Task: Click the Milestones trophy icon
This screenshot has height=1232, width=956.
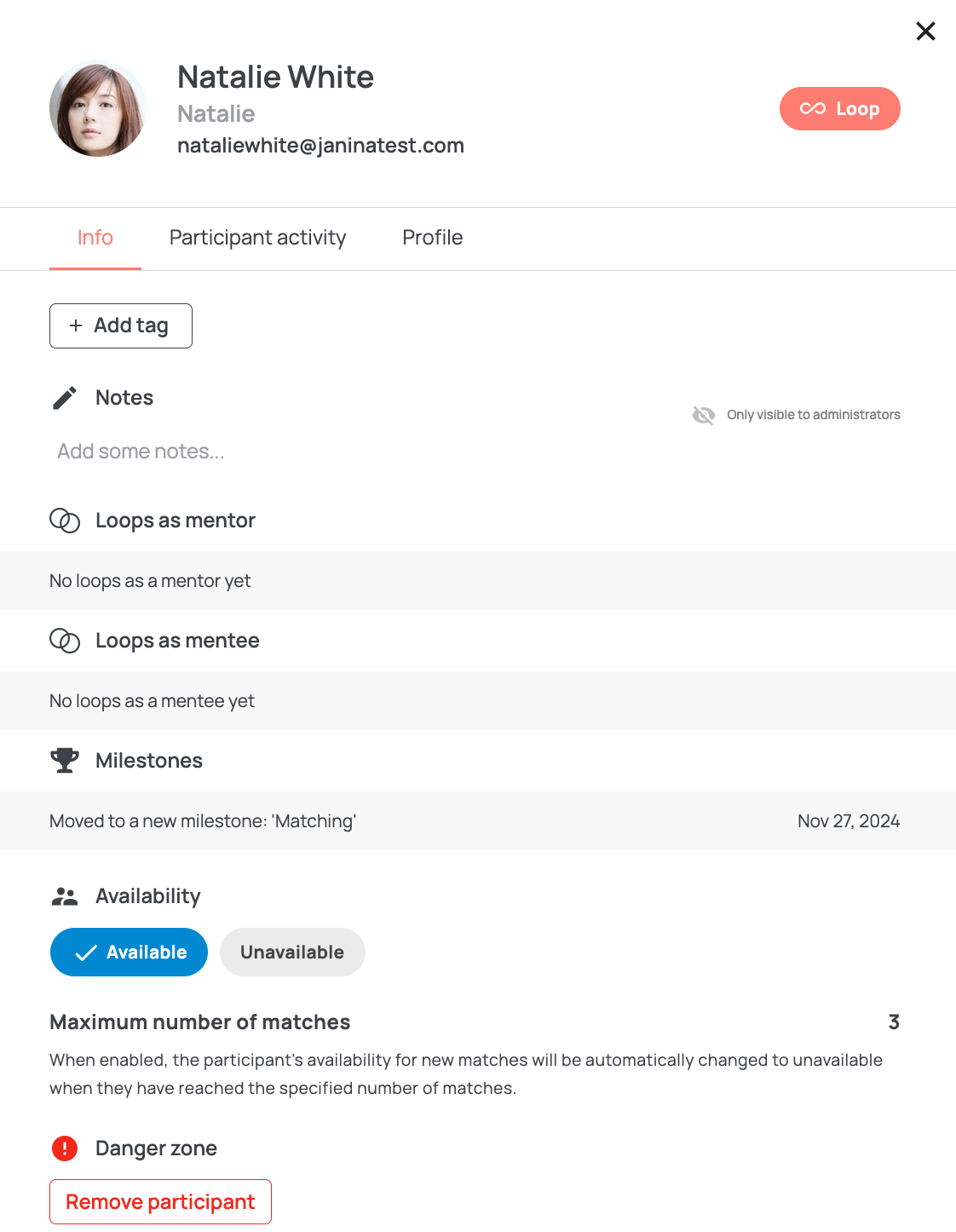Action: click(x=65, y=760)
